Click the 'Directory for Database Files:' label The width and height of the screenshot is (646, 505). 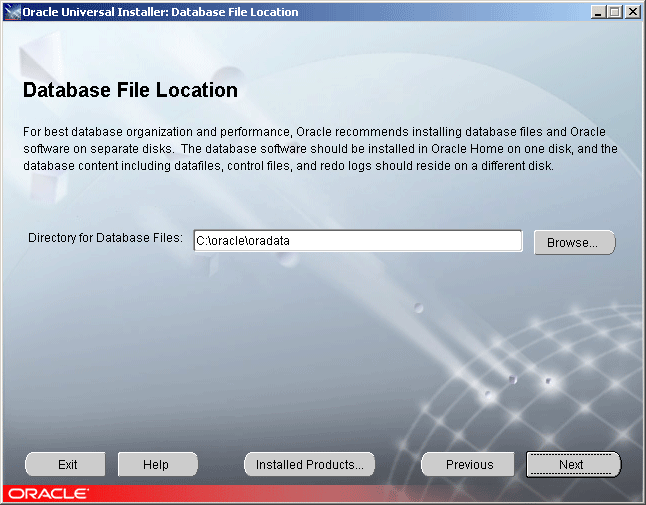(105, 238)
